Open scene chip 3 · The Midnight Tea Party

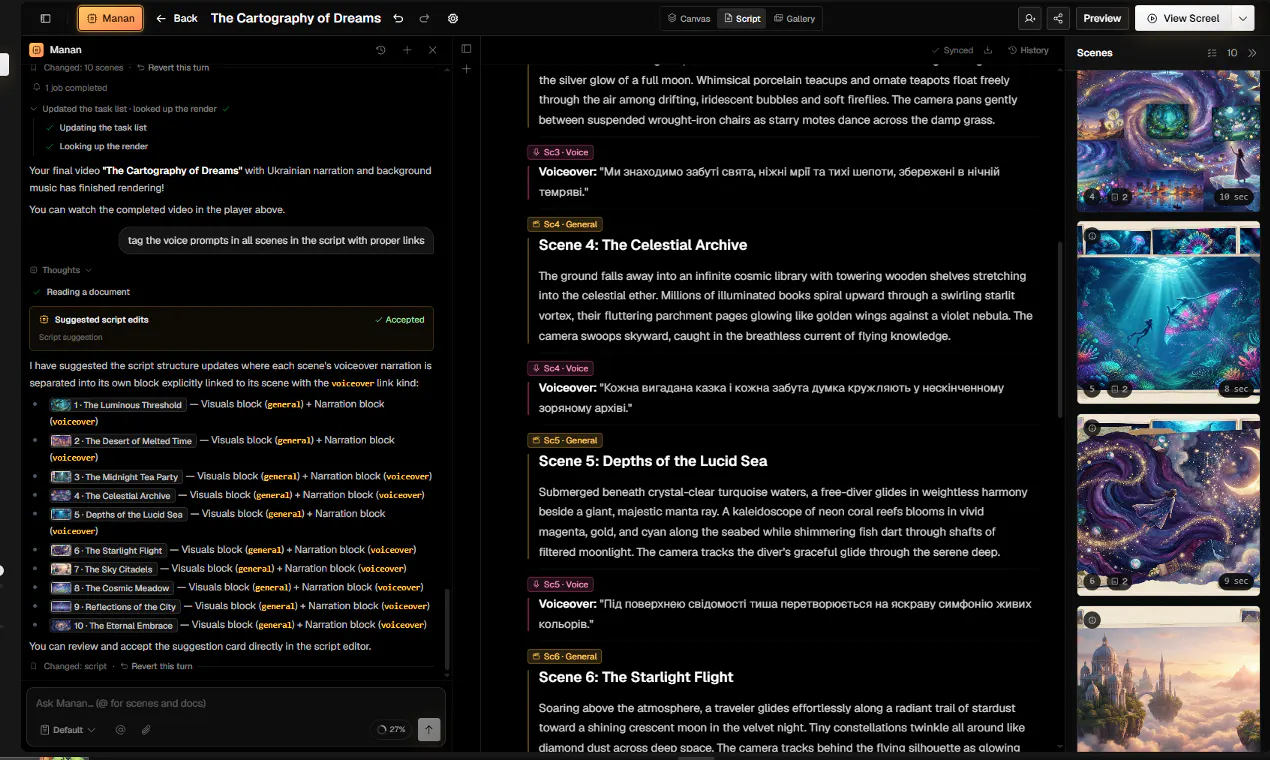tap(116, 477)
